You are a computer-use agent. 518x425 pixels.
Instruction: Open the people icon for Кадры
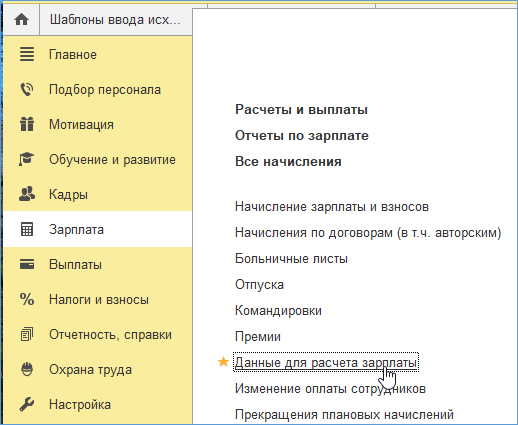coord(27,194)
